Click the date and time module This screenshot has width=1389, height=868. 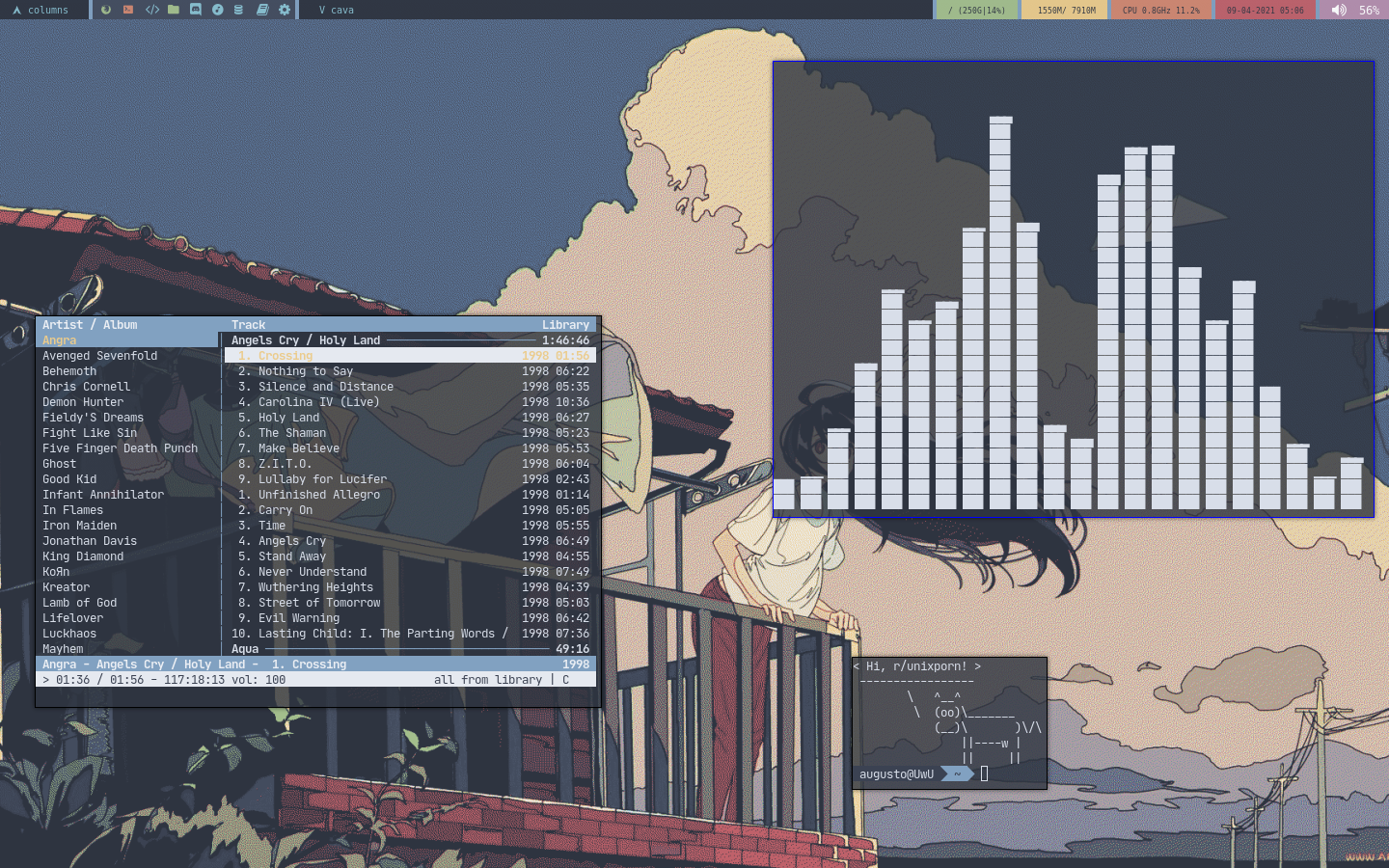click(x=1265, y=10)
